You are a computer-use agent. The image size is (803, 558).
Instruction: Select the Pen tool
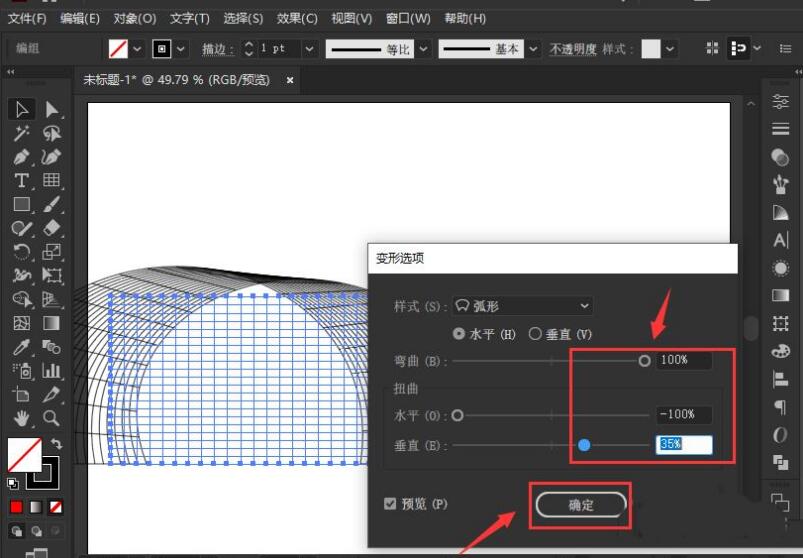tap(21, 157)
